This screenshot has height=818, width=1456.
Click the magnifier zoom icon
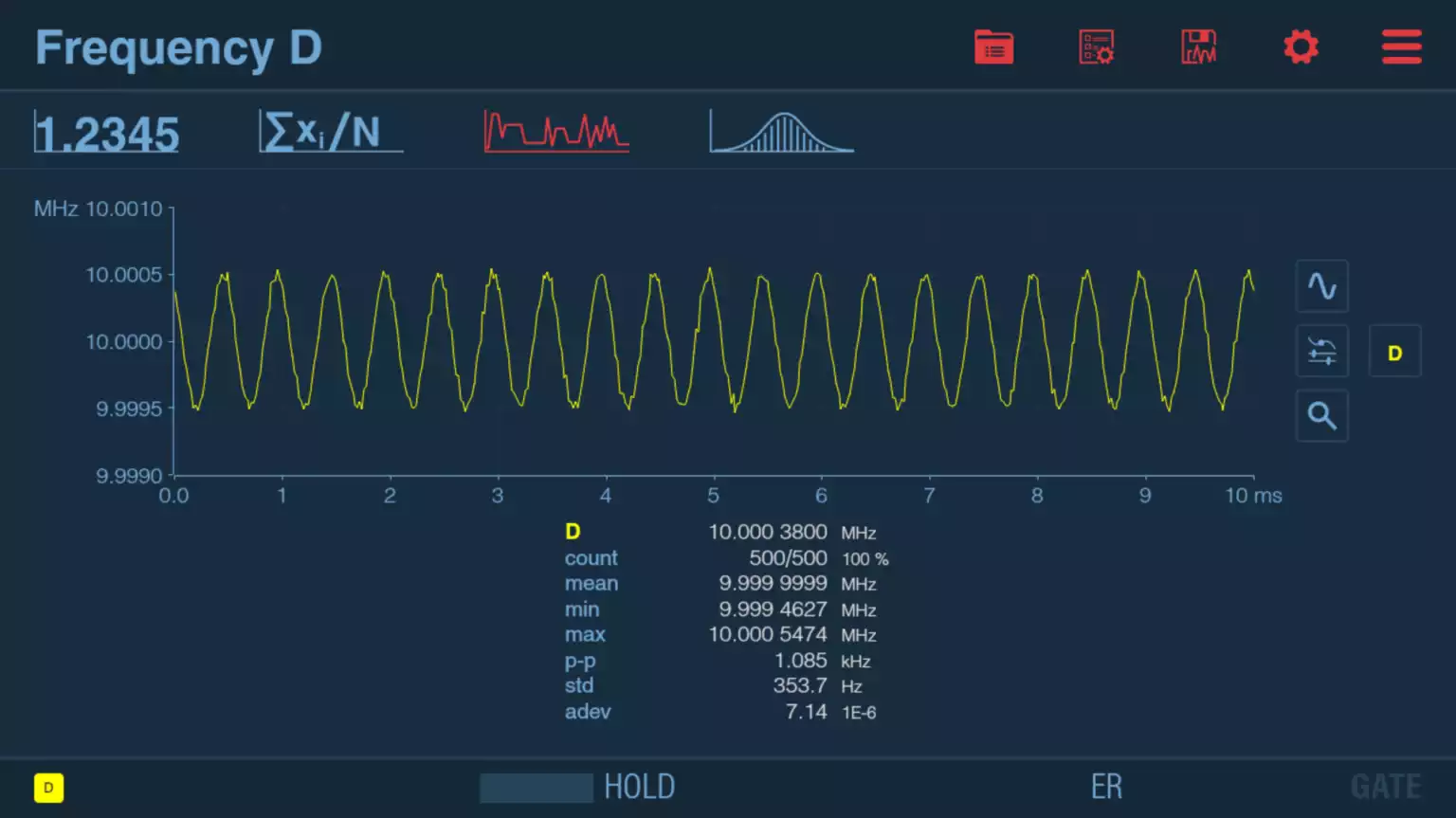pyautogui.click(x=1321, y=416)
